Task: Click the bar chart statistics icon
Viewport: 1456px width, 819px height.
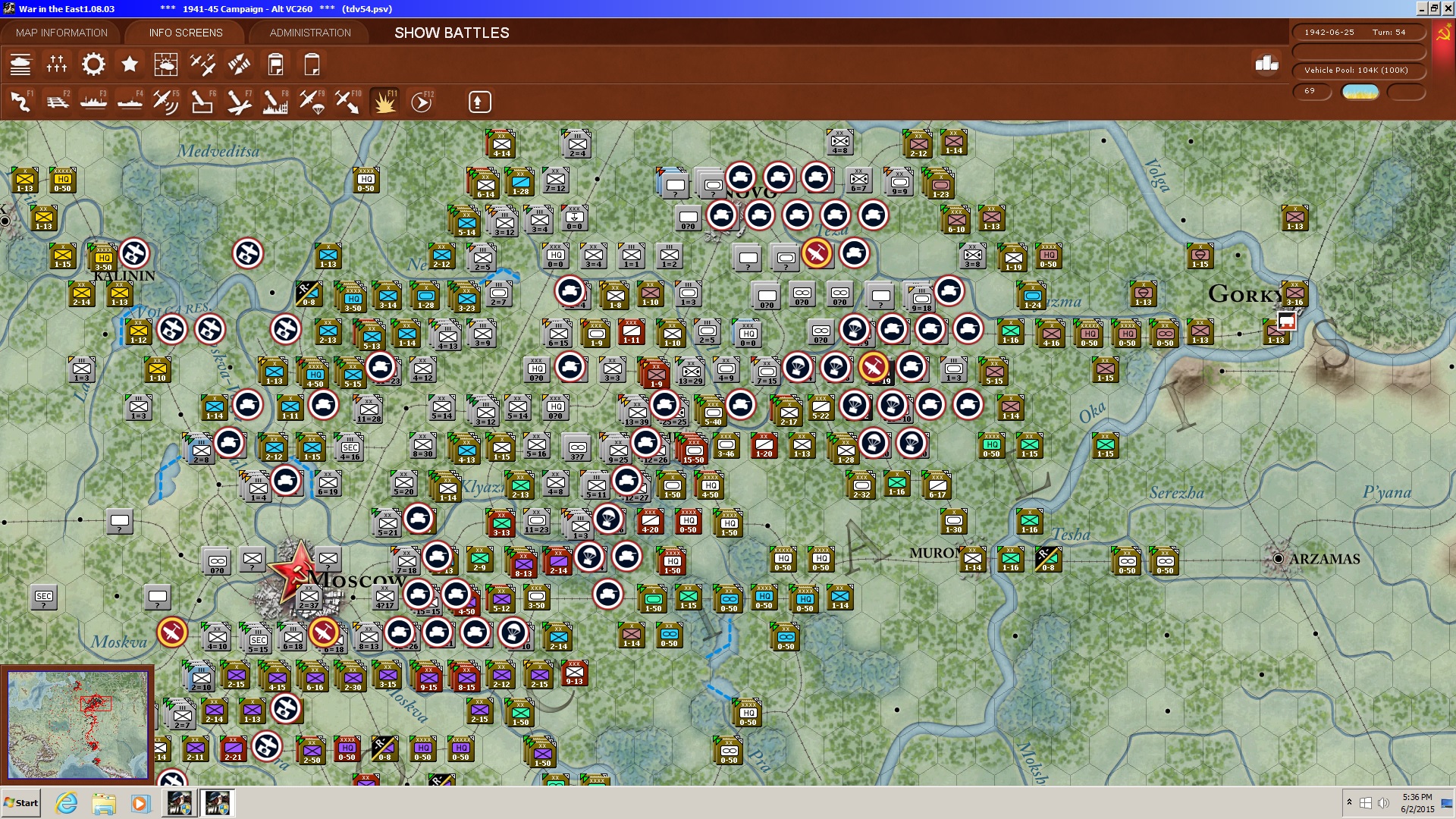Action: 1266,64
